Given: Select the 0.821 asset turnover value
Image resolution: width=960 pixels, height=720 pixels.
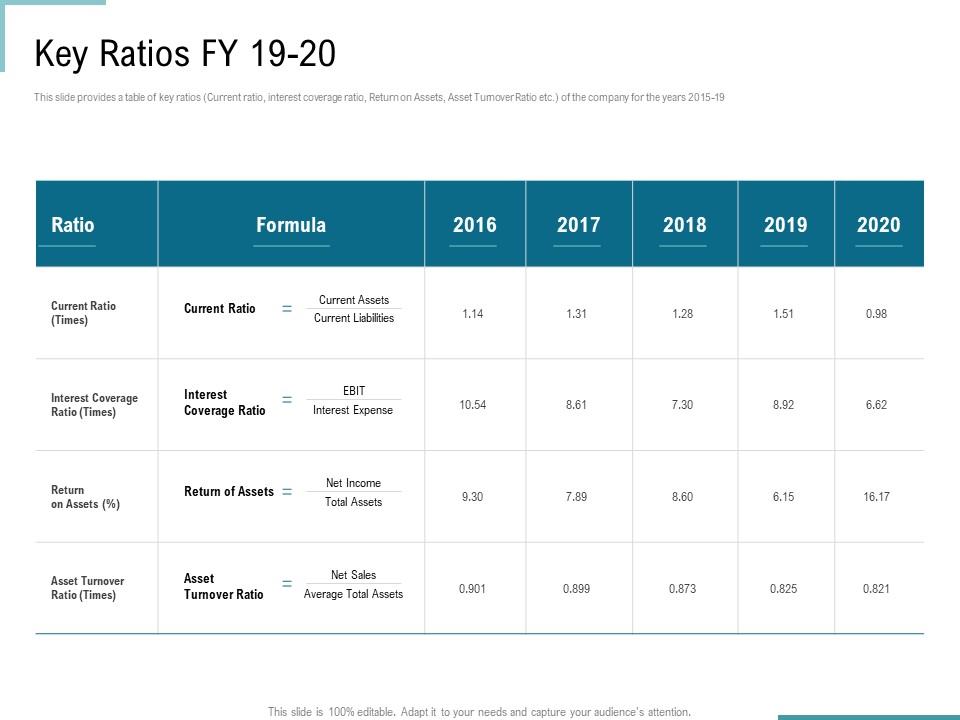Looking at the screenshot, I should pos(876,588).
